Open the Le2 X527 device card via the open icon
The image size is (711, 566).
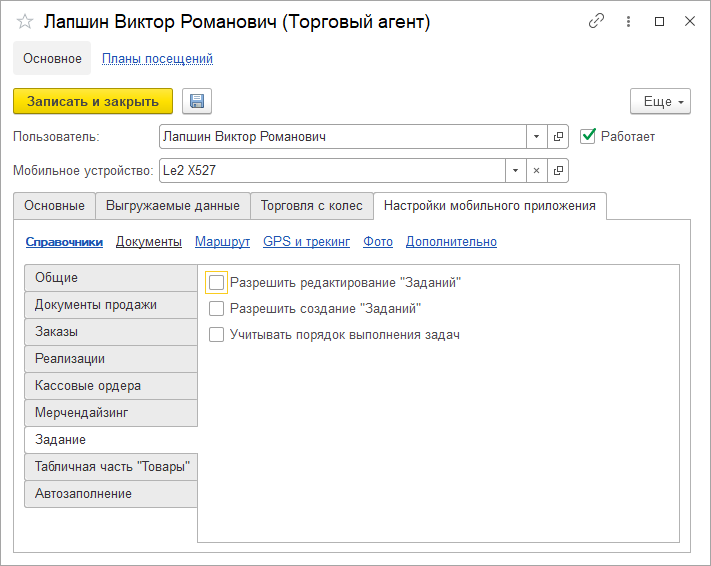pos(558,171)
